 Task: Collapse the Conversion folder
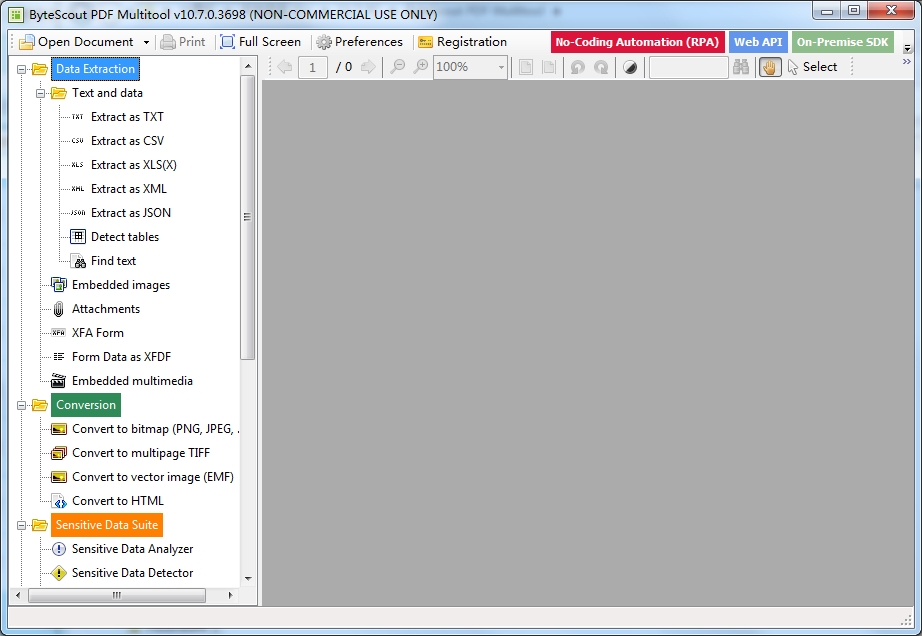click(22, 406)
